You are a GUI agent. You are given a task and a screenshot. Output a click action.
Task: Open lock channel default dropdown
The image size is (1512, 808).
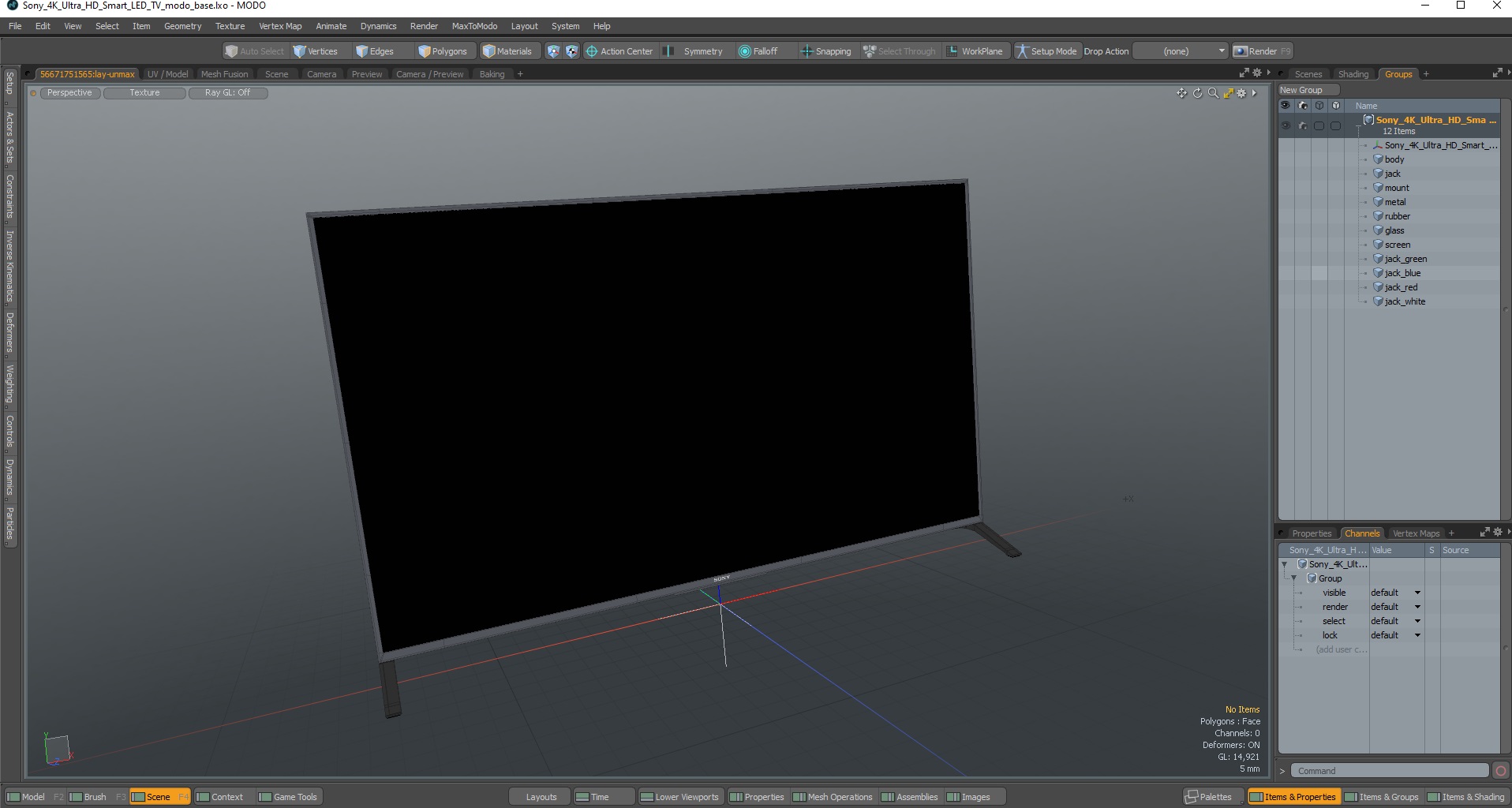tap(1395, 635)
